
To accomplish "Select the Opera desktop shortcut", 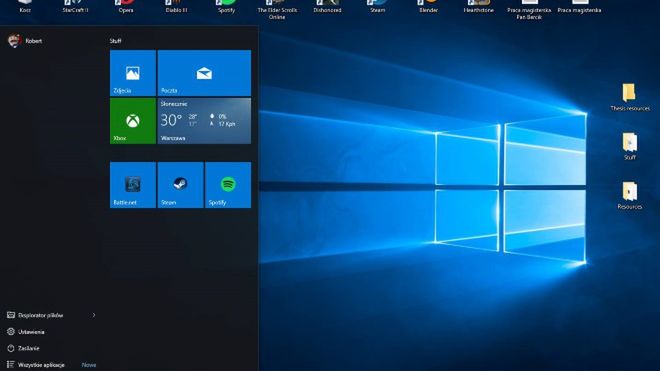I will pyautogui.click(x=125, y=6).
